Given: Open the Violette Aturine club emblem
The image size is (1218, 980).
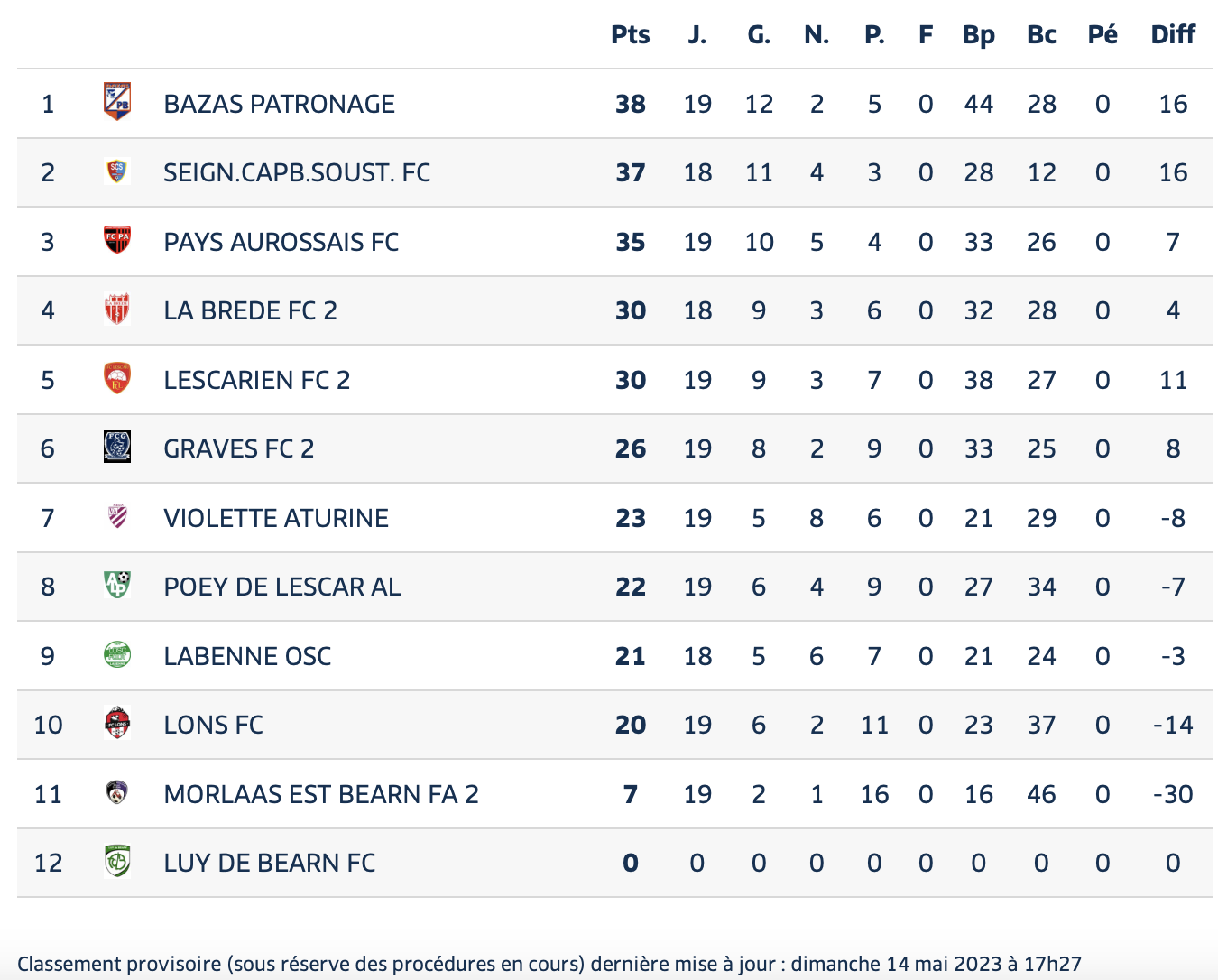Looking at the screenshot, I should (x=117, y=516).
